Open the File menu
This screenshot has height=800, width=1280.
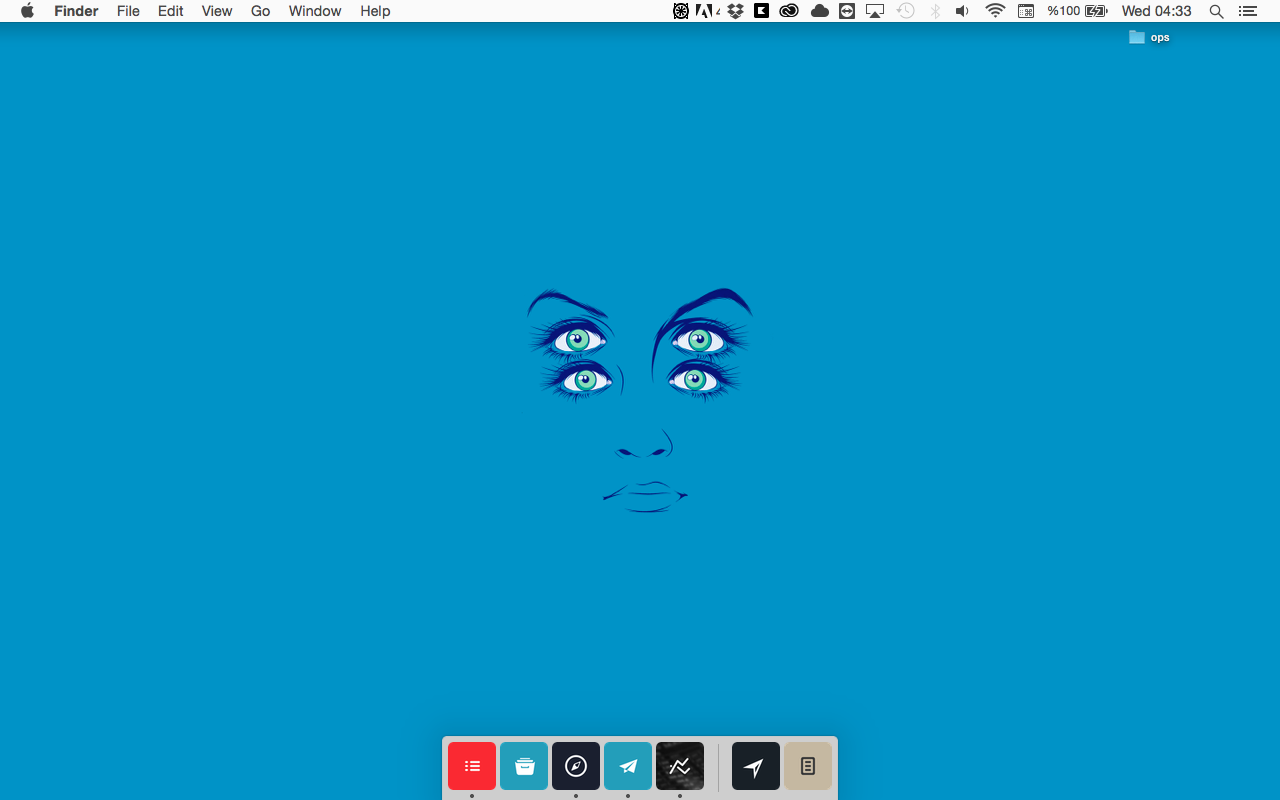pos(128,11)
